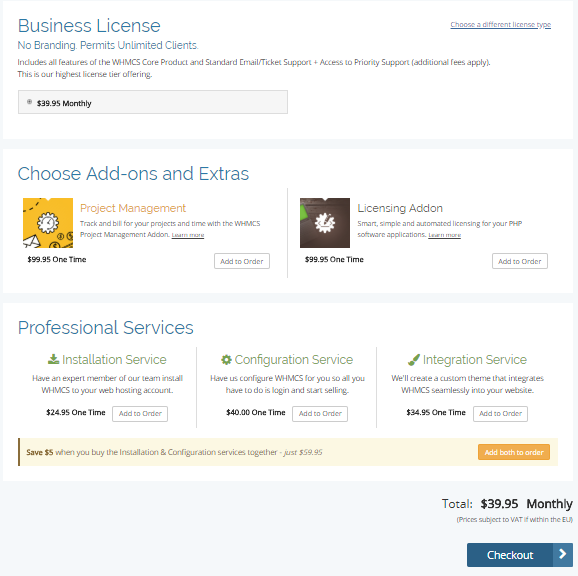Click the Project Management addon image
The image size is (578, 576).
click(x=48, y=223)
